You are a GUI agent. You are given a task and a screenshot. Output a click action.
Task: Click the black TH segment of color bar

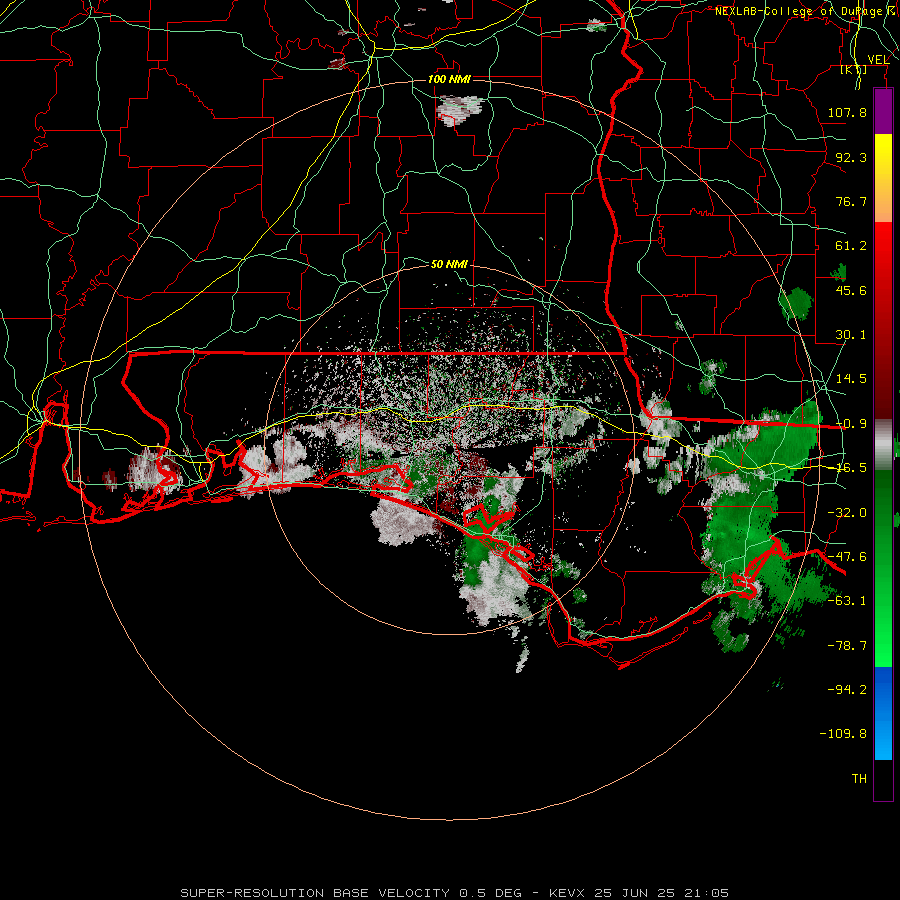(x=883, y=779)
